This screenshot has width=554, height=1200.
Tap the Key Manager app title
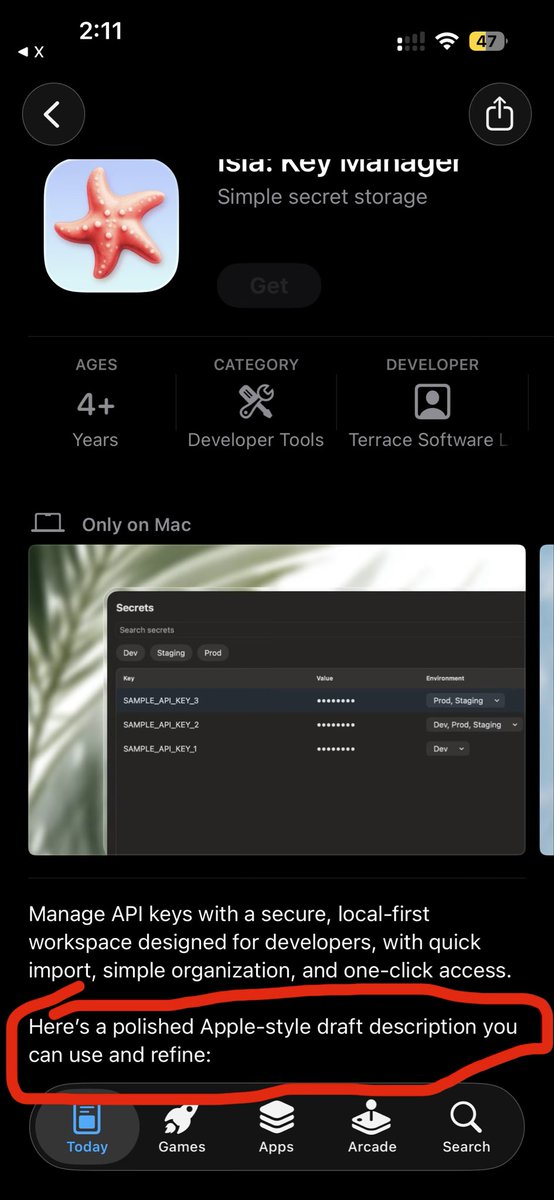tap(339, 164)
